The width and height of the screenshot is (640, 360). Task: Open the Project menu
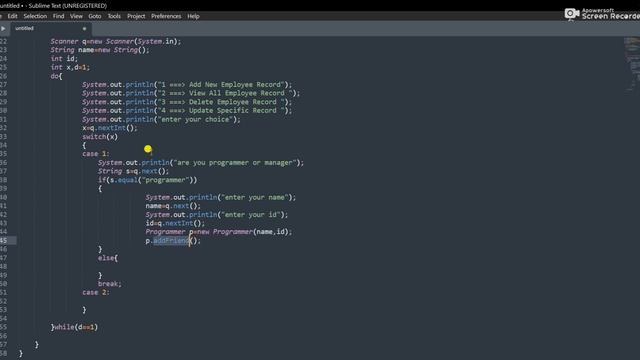(136, 16)
